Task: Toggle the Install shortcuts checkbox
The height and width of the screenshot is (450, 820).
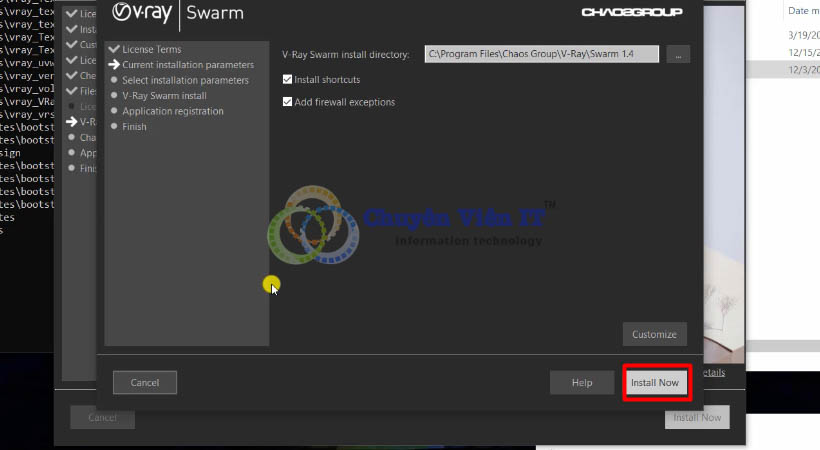Action: 288,80
